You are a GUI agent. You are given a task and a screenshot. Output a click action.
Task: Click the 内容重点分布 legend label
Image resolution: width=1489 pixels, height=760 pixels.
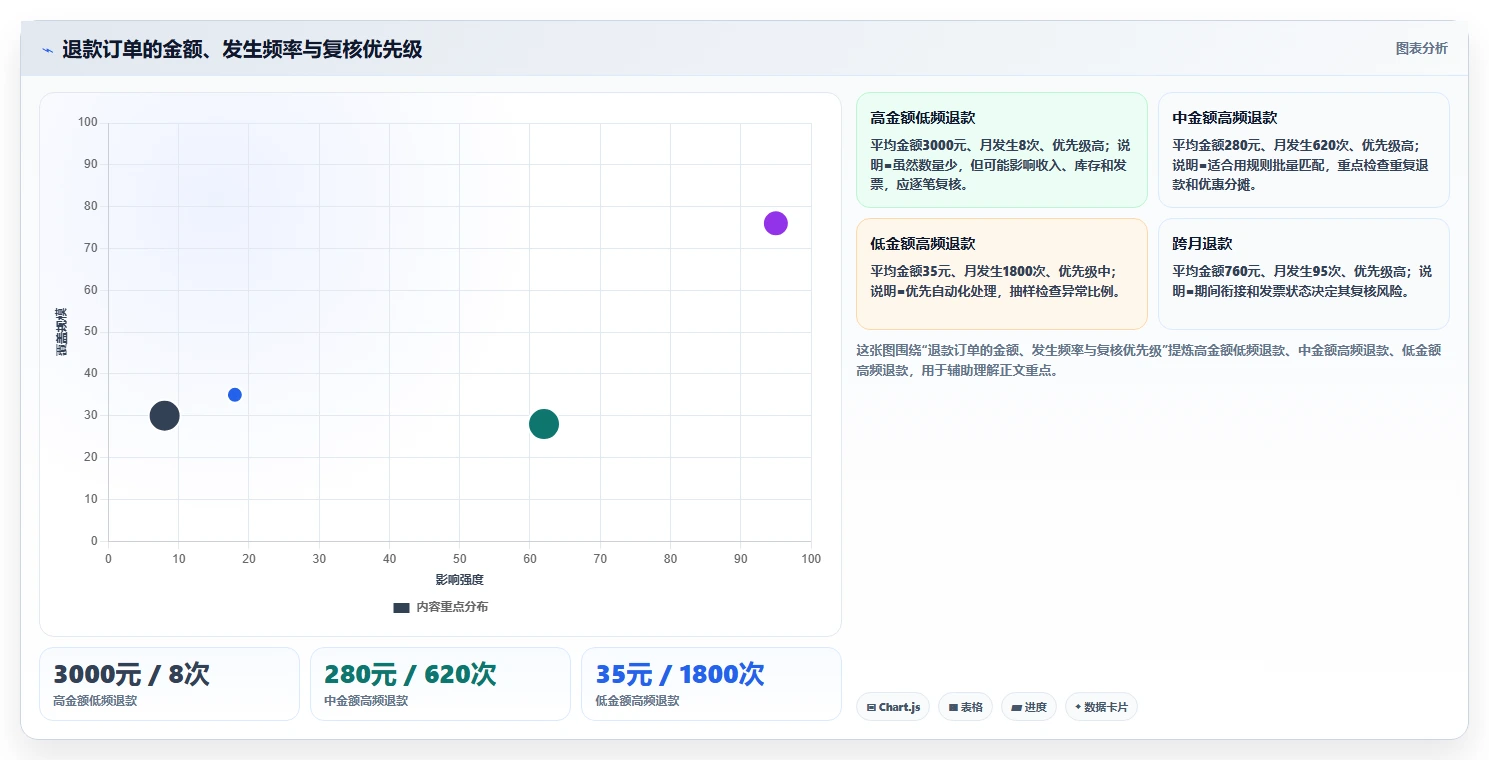pos(452,607)
